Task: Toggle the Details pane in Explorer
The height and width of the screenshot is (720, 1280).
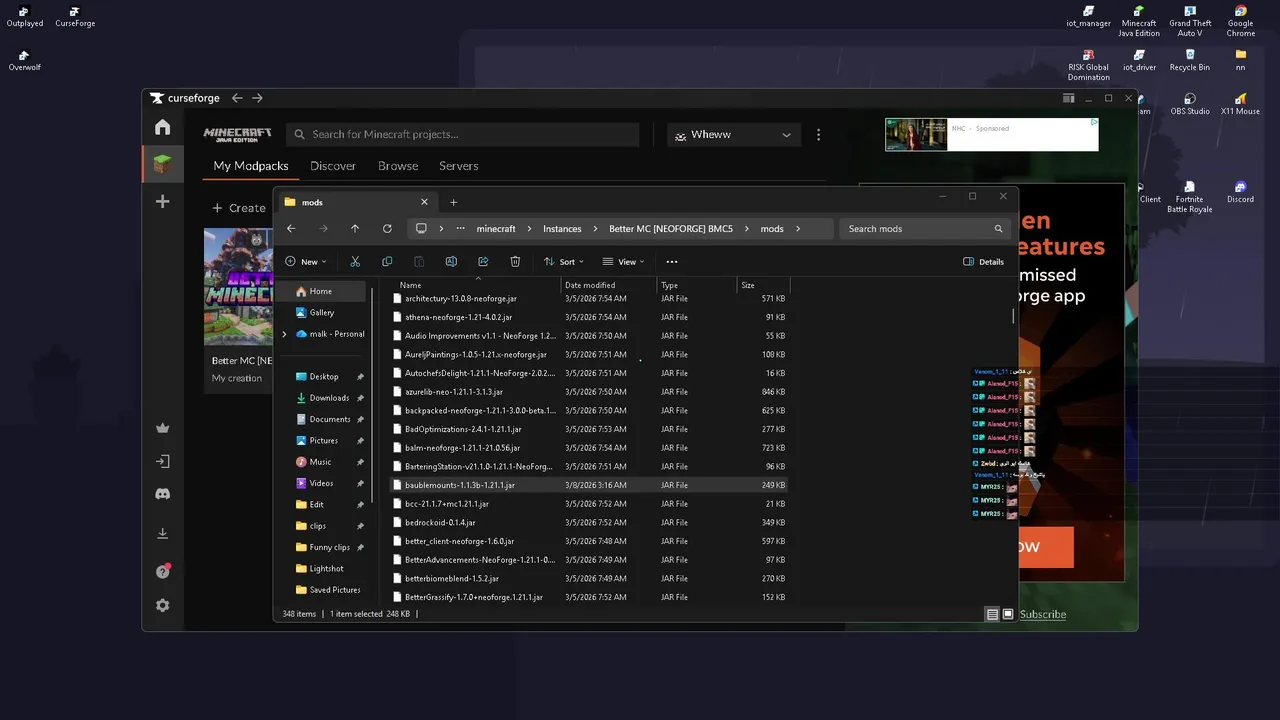Action: 983,262
